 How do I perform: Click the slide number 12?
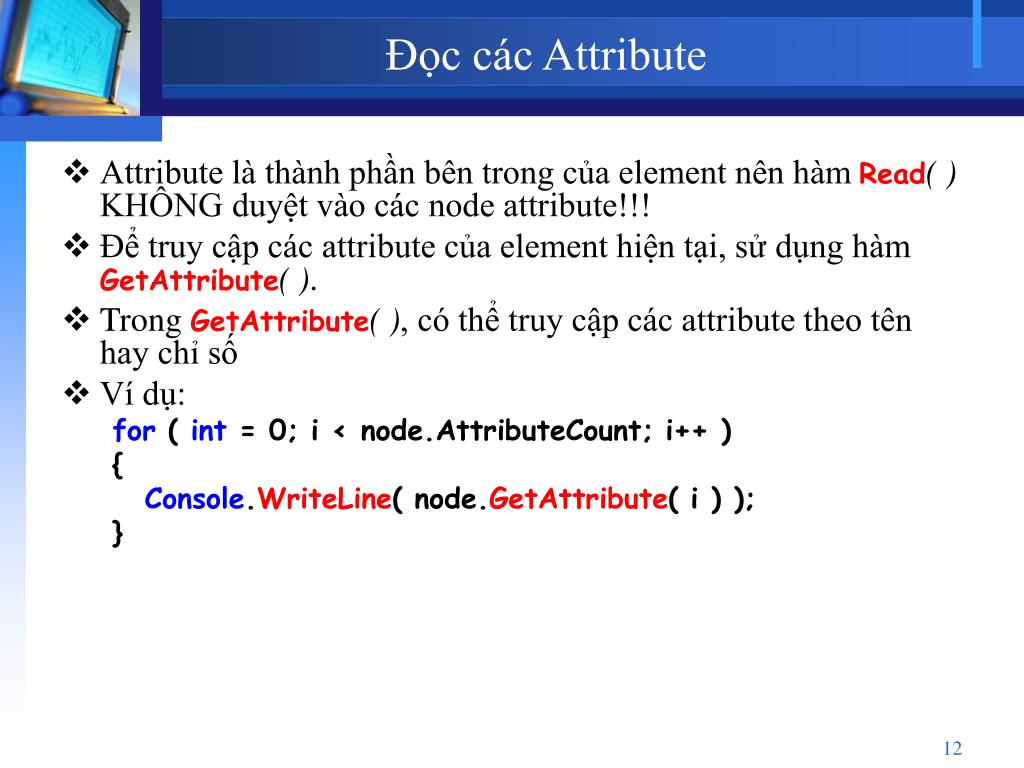(952, 748)
